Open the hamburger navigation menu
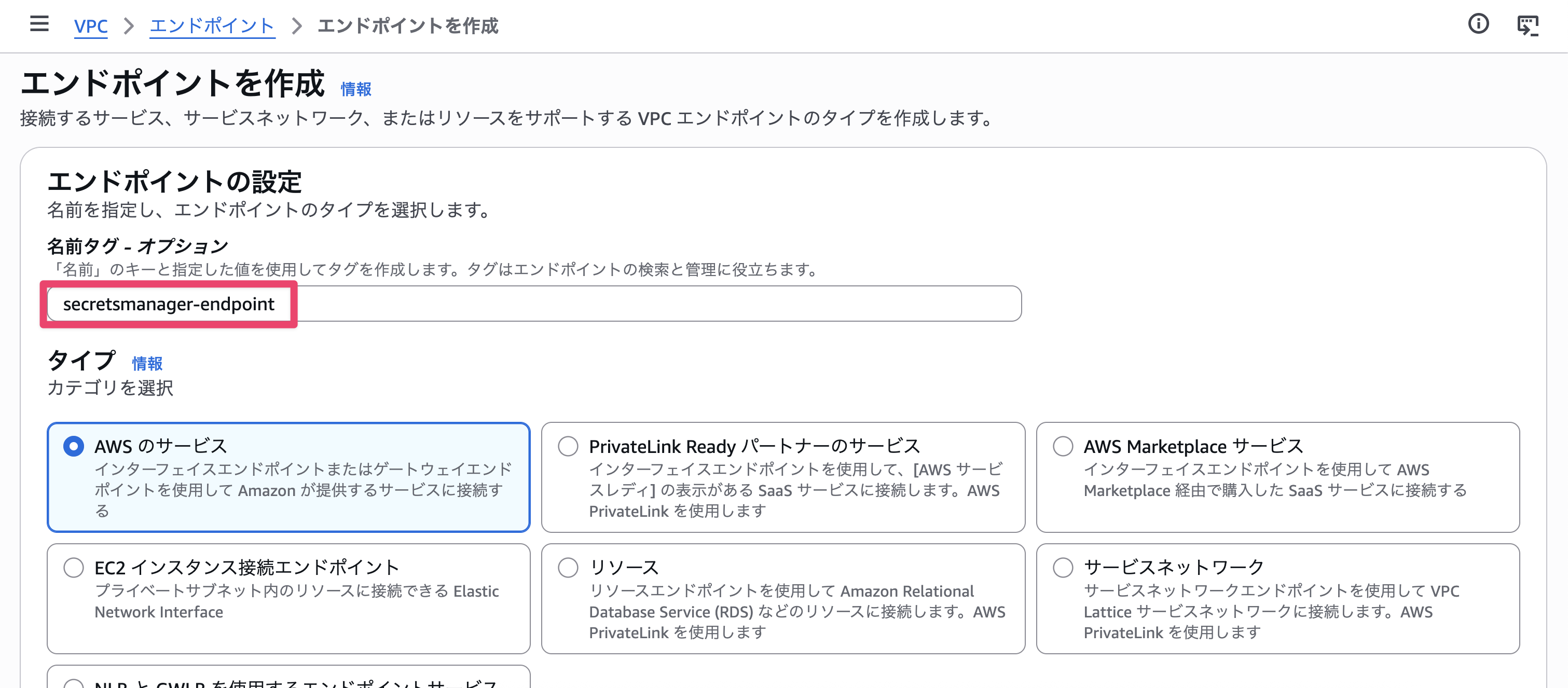Viewport: 1568px width, 688px height. click(x=39, y=24)
